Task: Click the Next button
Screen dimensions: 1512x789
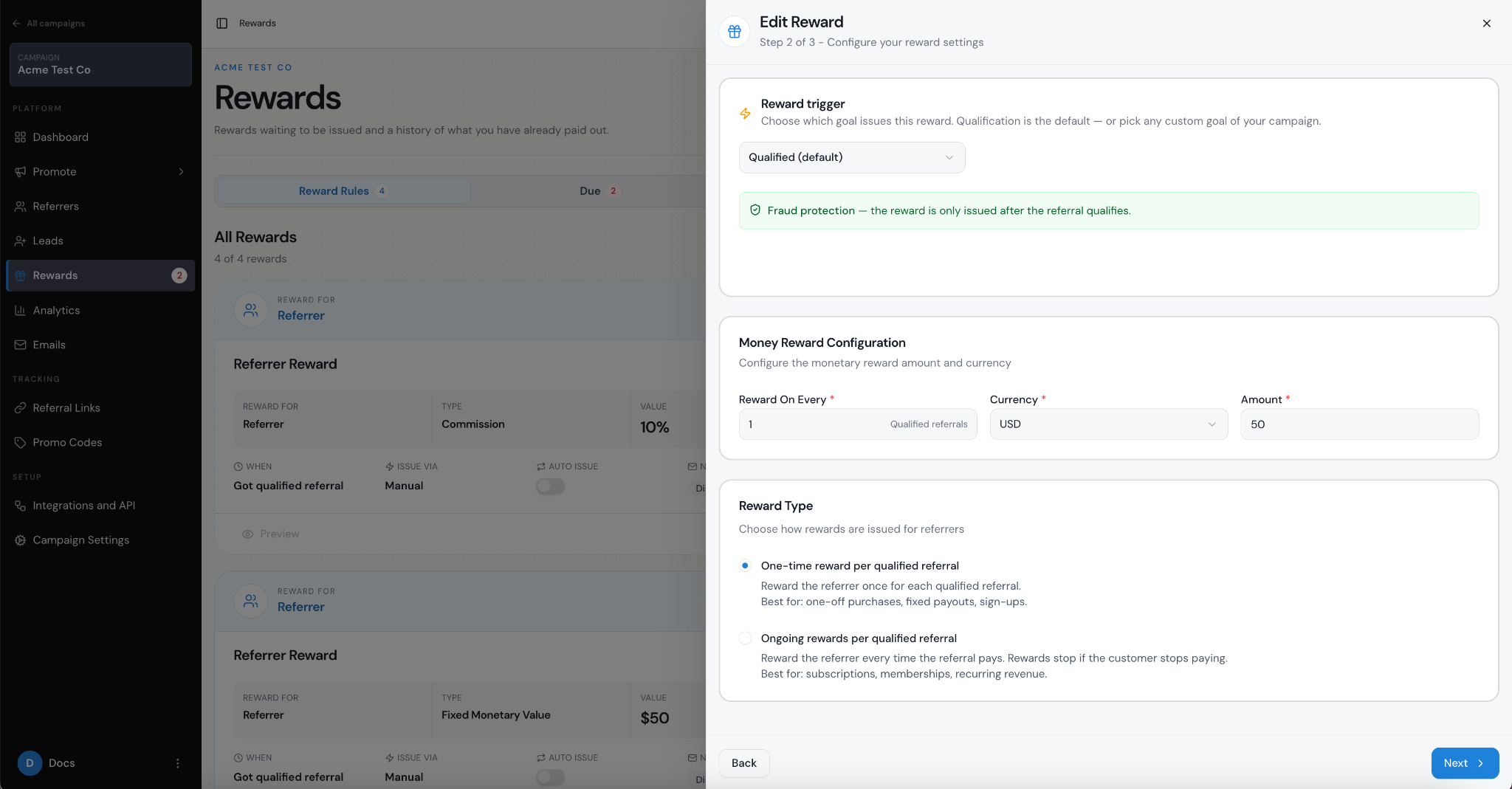Action: [x=1465, y=763]
